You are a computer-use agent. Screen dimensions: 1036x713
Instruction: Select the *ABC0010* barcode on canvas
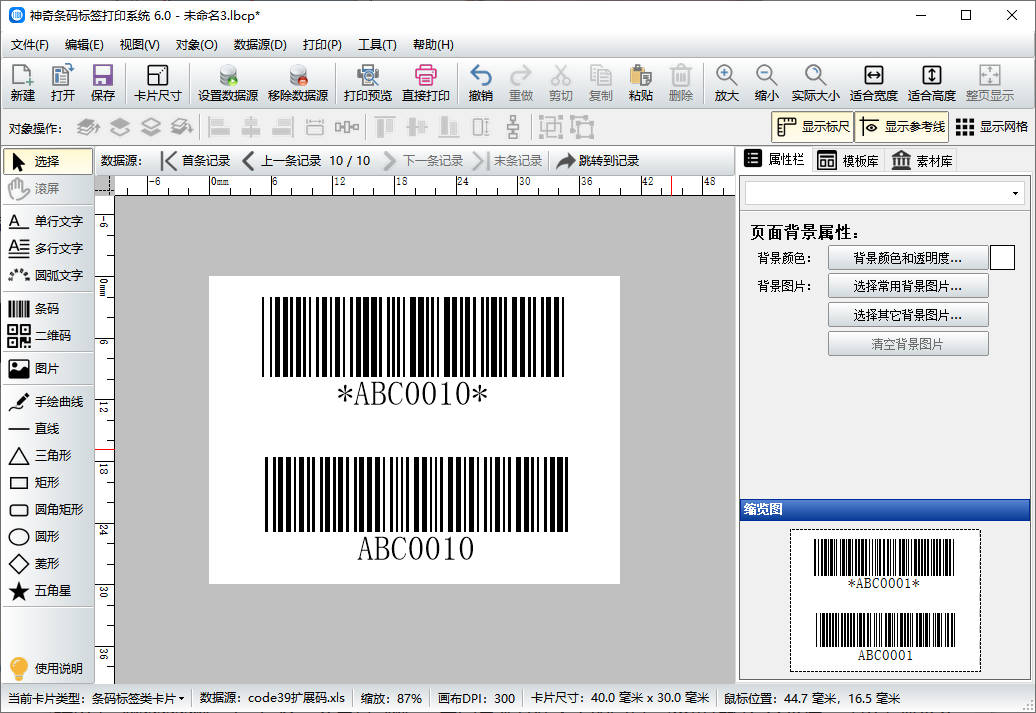(413, 352)
